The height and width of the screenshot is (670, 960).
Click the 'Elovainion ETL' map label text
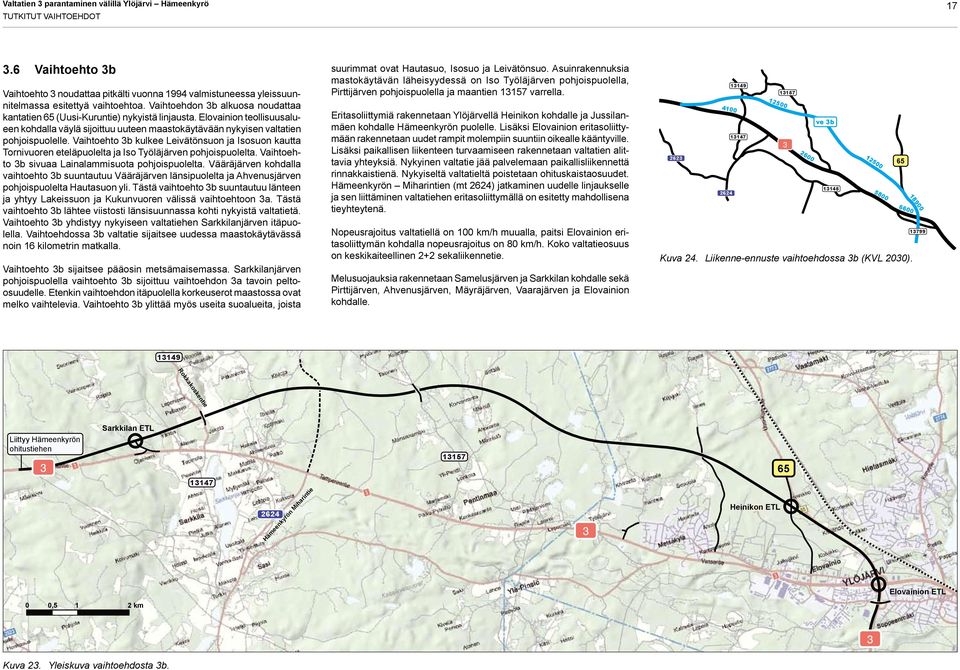[x=917, y=592]
